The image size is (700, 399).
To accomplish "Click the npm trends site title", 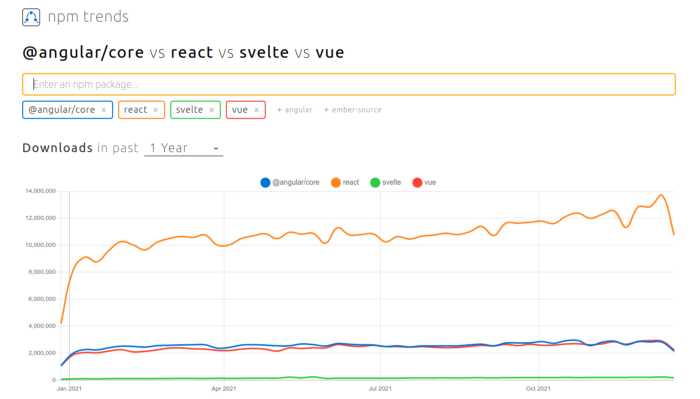I will click(x=88, y=17).
